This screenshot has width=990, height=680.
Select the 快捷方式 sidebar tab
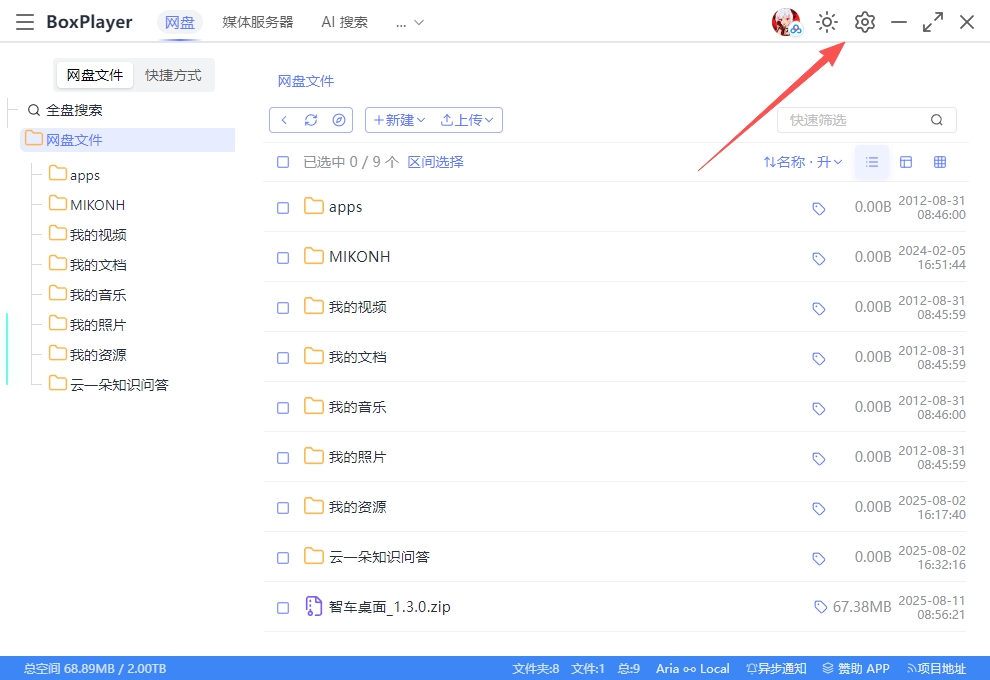tap(173, 75)
